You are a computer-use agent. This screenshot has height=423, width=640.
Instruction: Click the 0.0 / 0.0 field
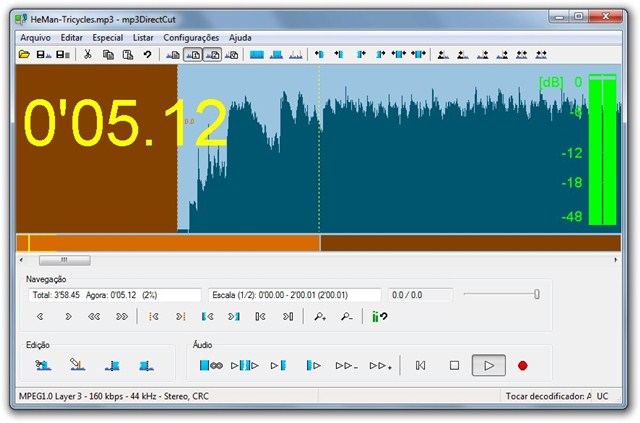coord(420,295)
